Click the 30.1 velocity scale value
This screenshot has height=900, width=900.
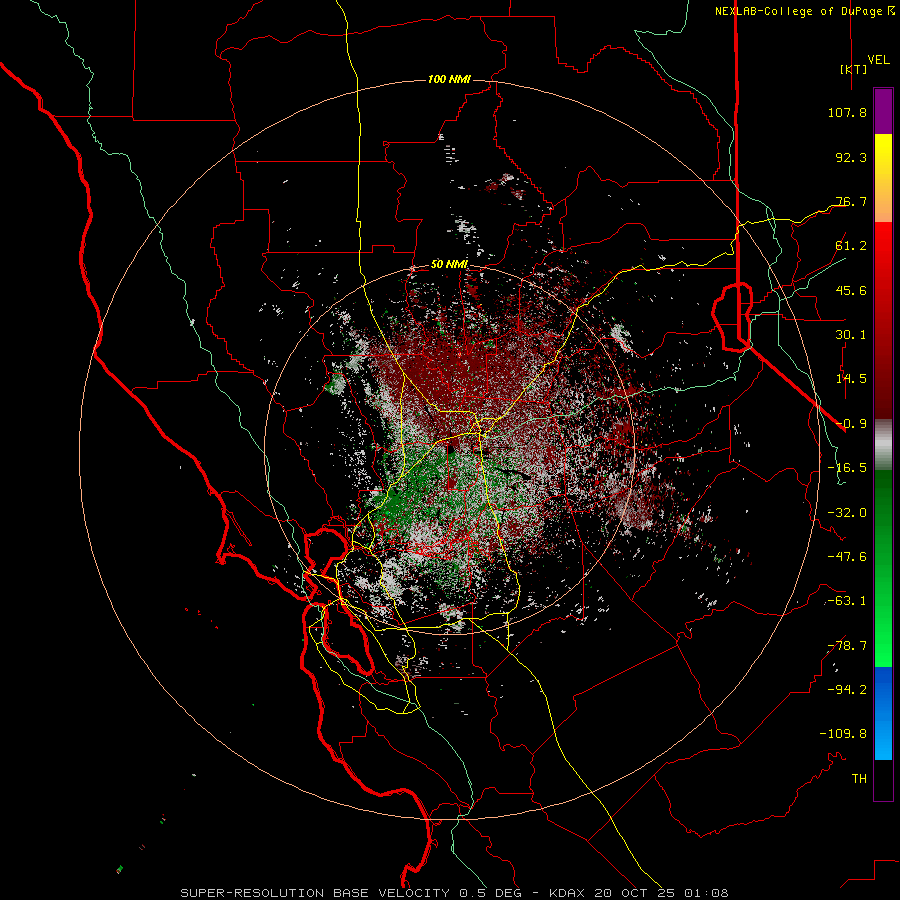851,335
